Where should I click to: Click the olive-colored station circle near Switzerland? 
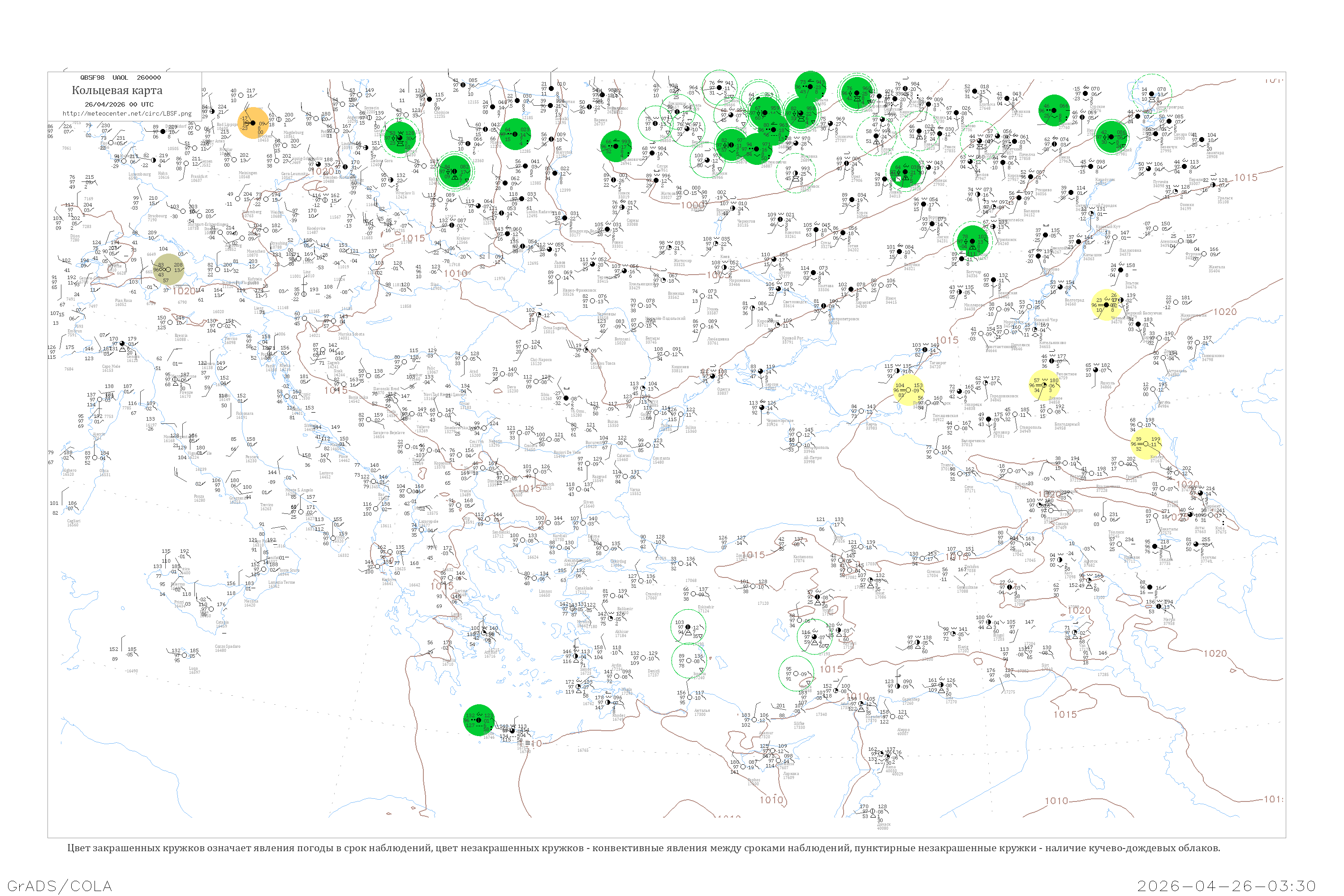click(x=168, y=270)
